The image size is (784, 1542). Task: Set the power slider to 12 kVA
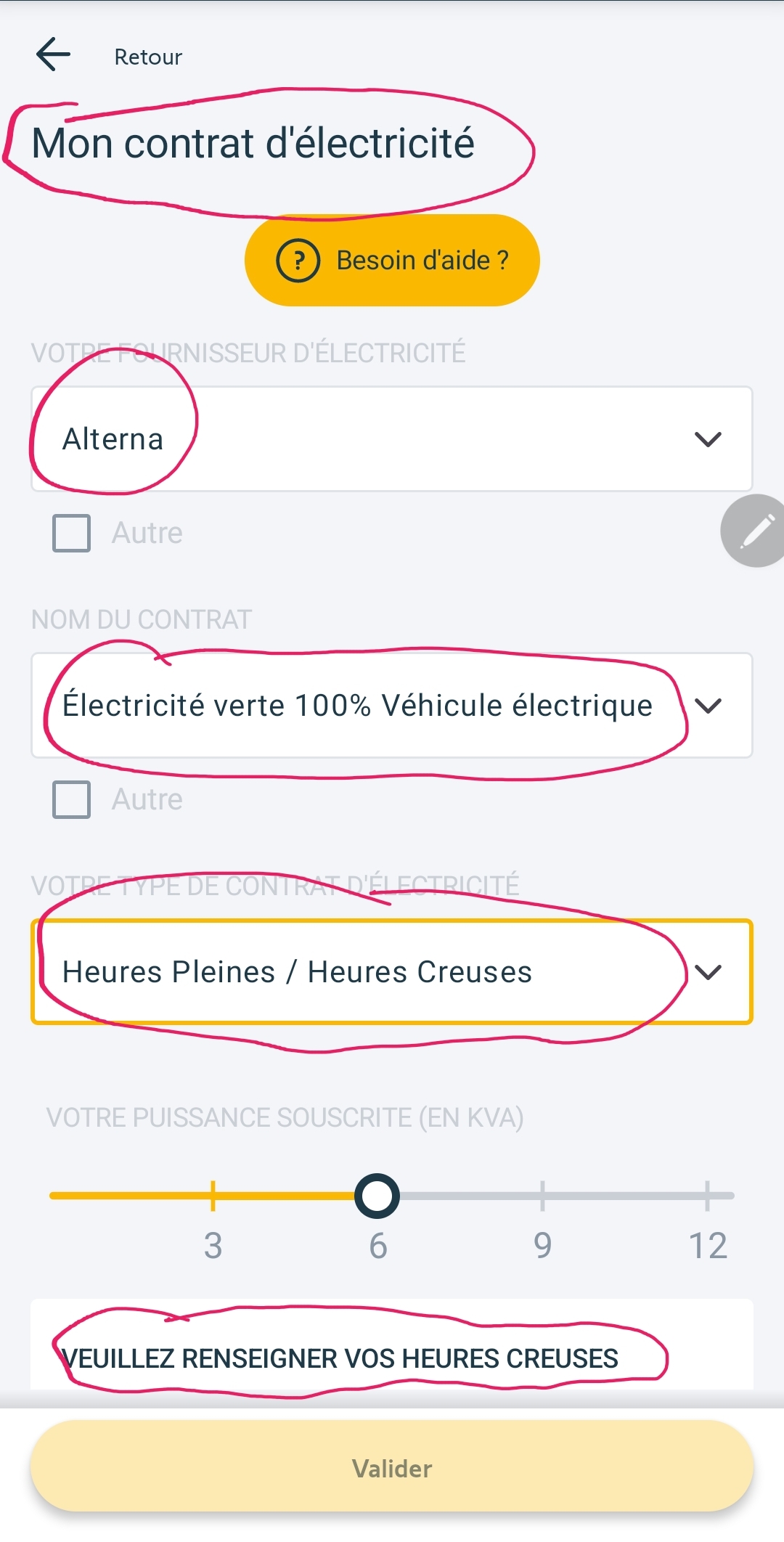pyautogui.click(x=706, y=1196)
